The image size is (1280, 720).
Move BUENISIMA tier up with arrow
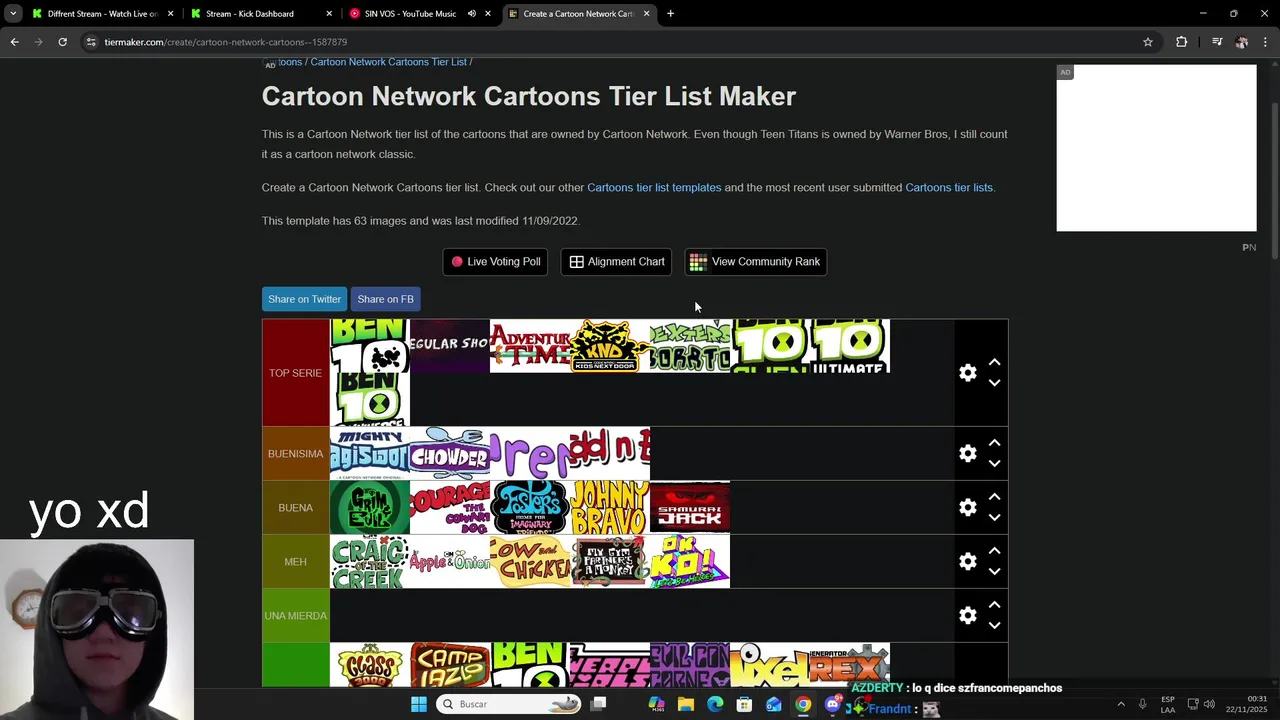coord(994,442)
